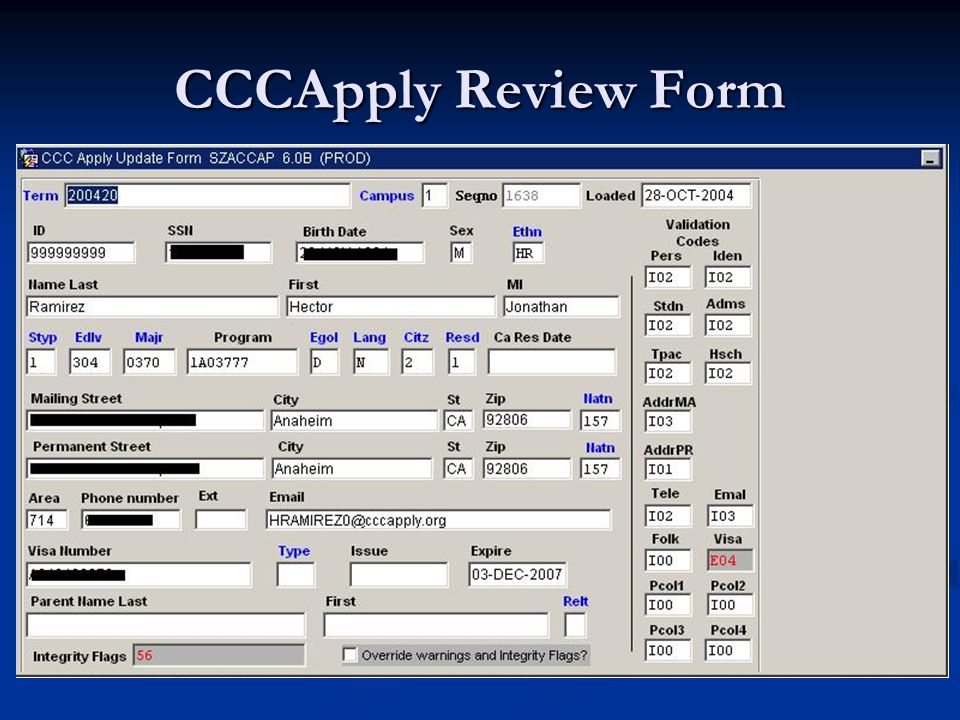The image size is (960, 720).
Task: Click the Hsch validation code field
Action: click(x=728, y=373)
